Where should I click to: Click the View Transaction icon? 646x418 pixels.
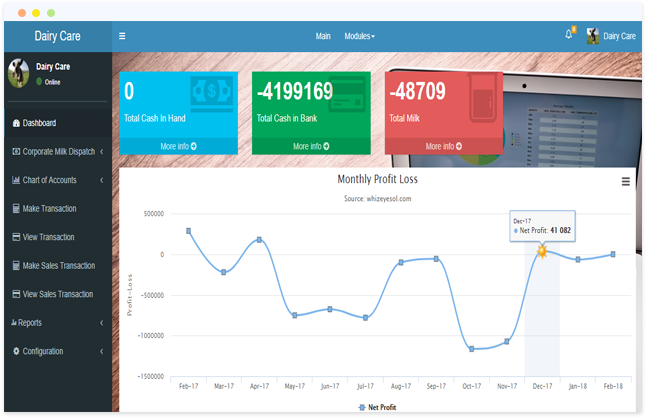pyautogui.click(x=16, y=237)
